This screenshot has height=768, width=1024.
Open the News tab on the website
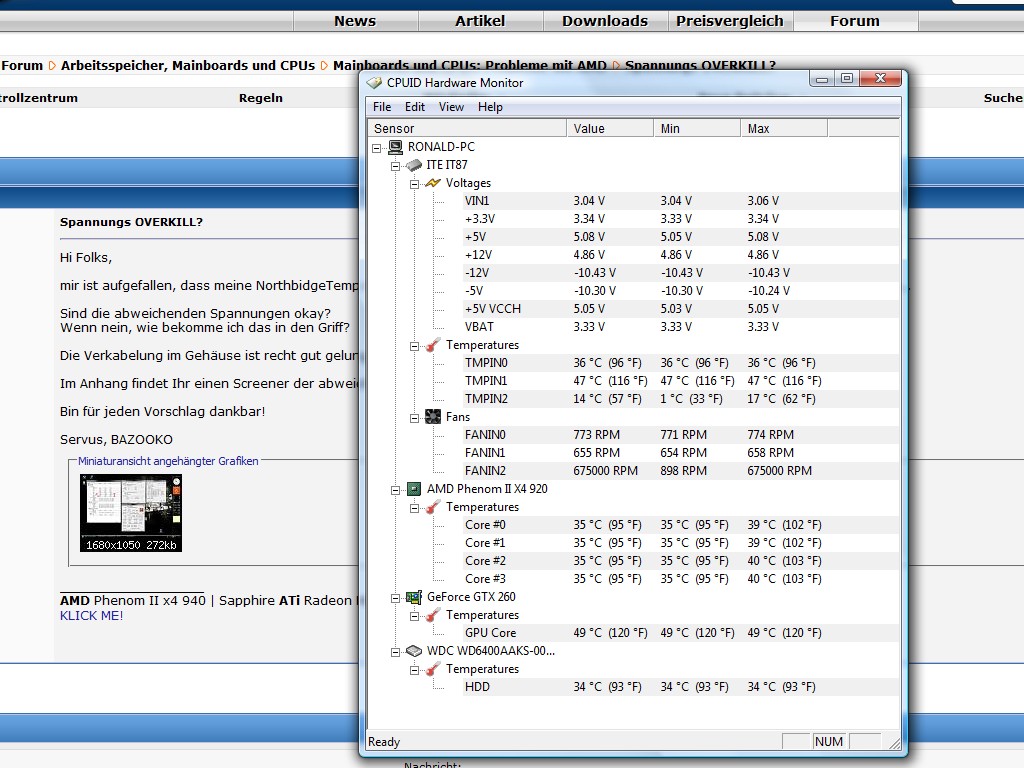[x=355, y=21]
